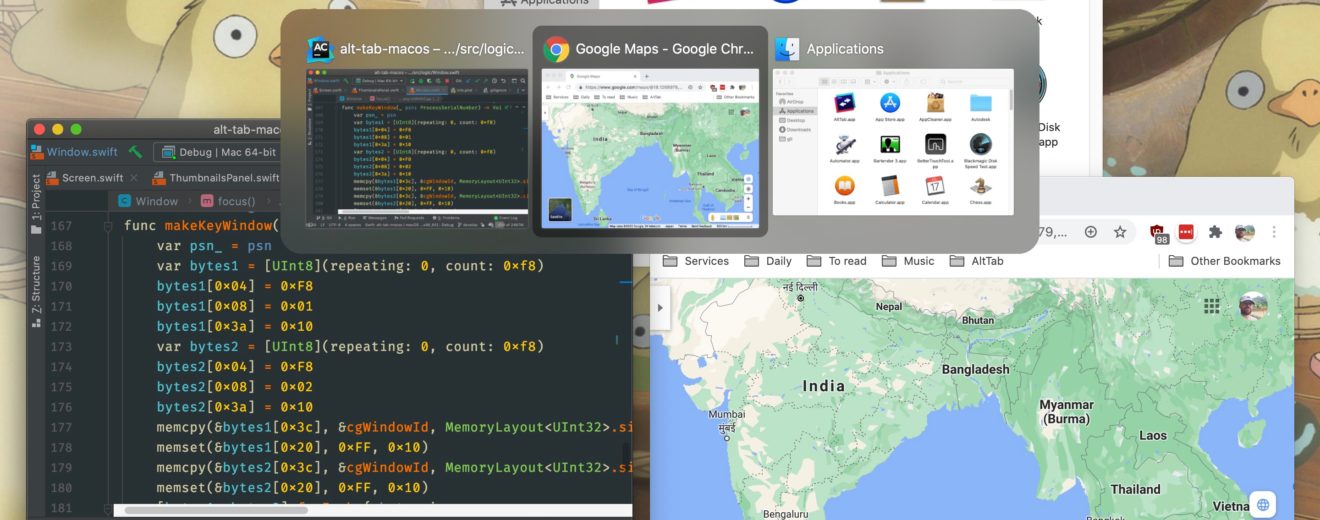Image resolution: width=1320 pixels, height=520 pixels.
Task: Click the red password manager extension icon
Action: tap(1187, 231)
